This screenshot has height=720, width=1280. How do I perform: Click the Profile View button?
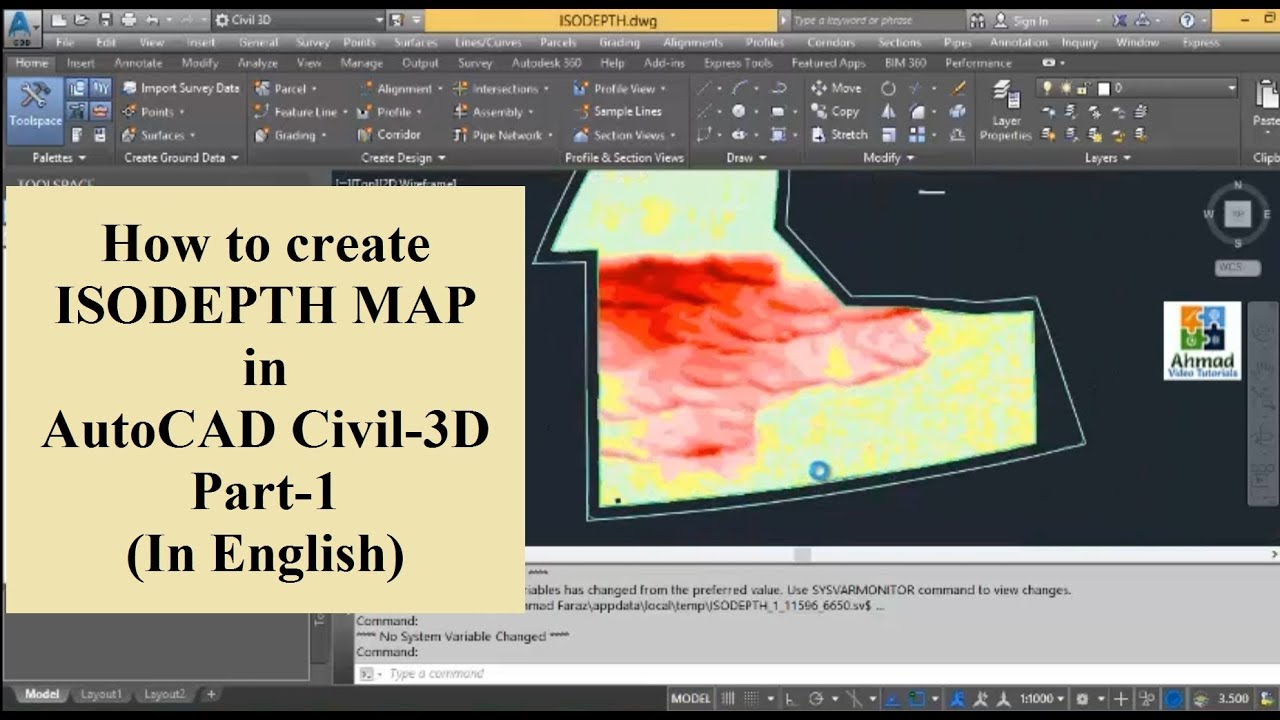tap(620, 88)
